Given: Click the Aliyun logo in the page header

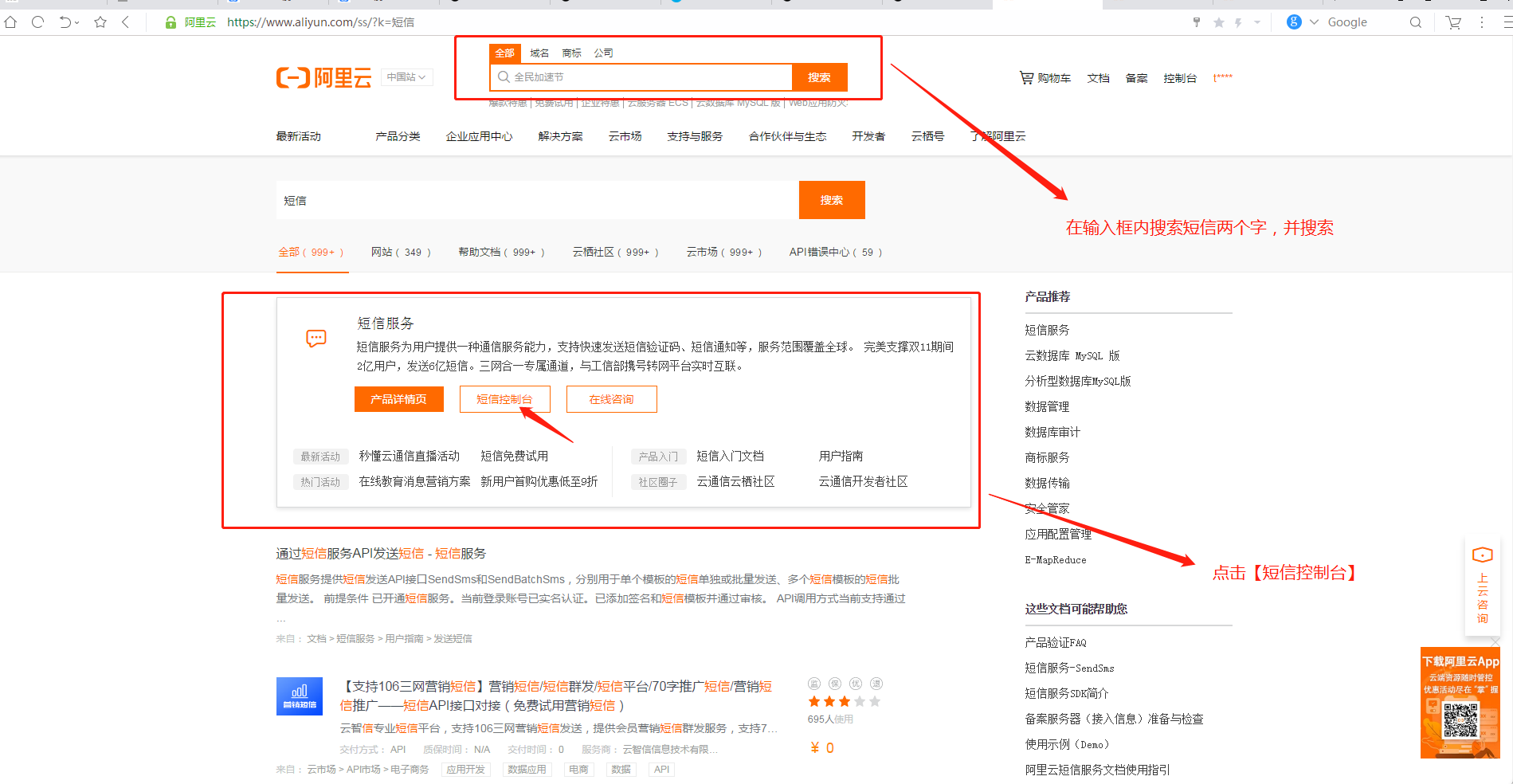Looking at the screenshot, I should (x=323, y=76).
